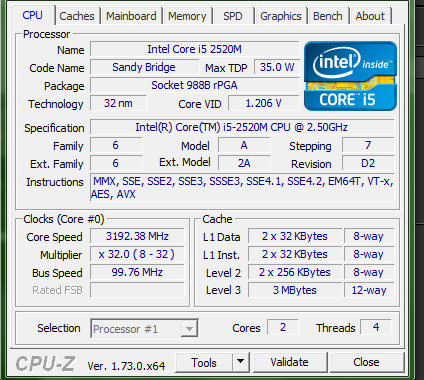
Task: Open the Mainboard tab
Action: (131, 16)
